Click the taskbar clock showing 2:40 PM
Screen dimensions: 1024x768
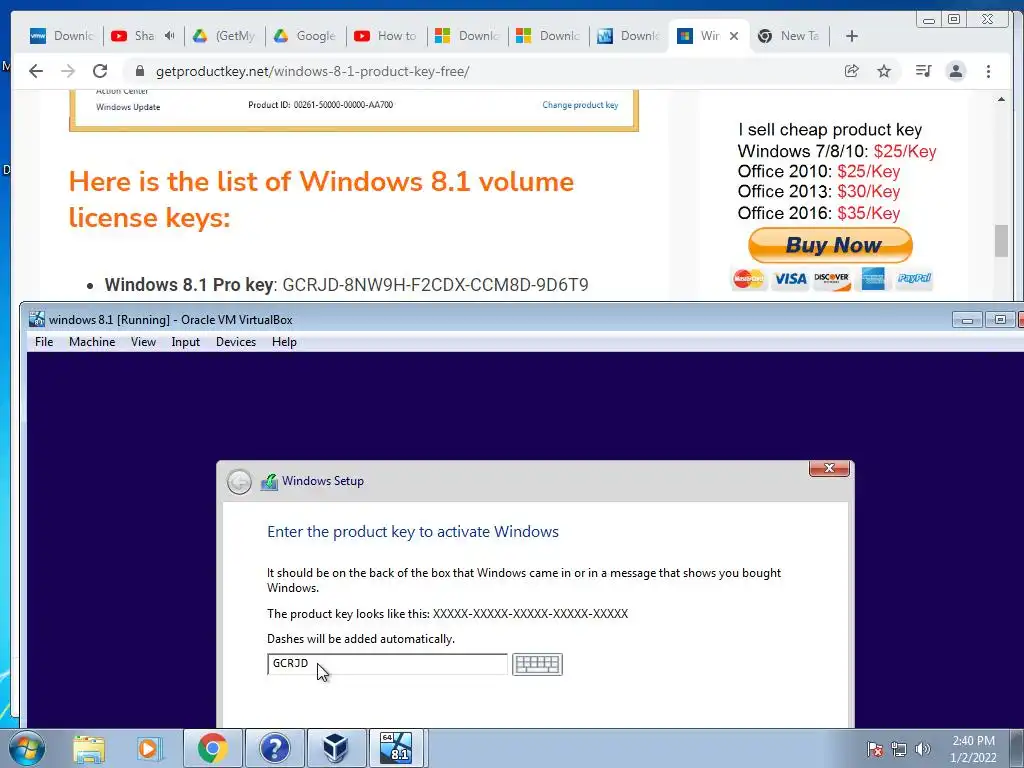[973, 749]
